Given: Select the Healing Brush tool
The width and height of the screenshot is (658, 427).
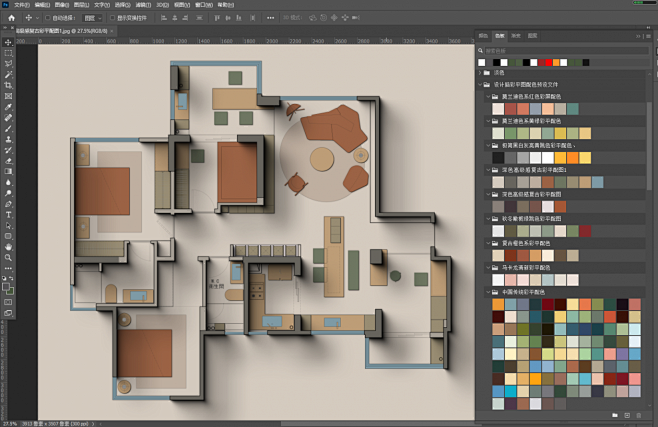Looking at the screenshot, I should (x=8, y=118).
